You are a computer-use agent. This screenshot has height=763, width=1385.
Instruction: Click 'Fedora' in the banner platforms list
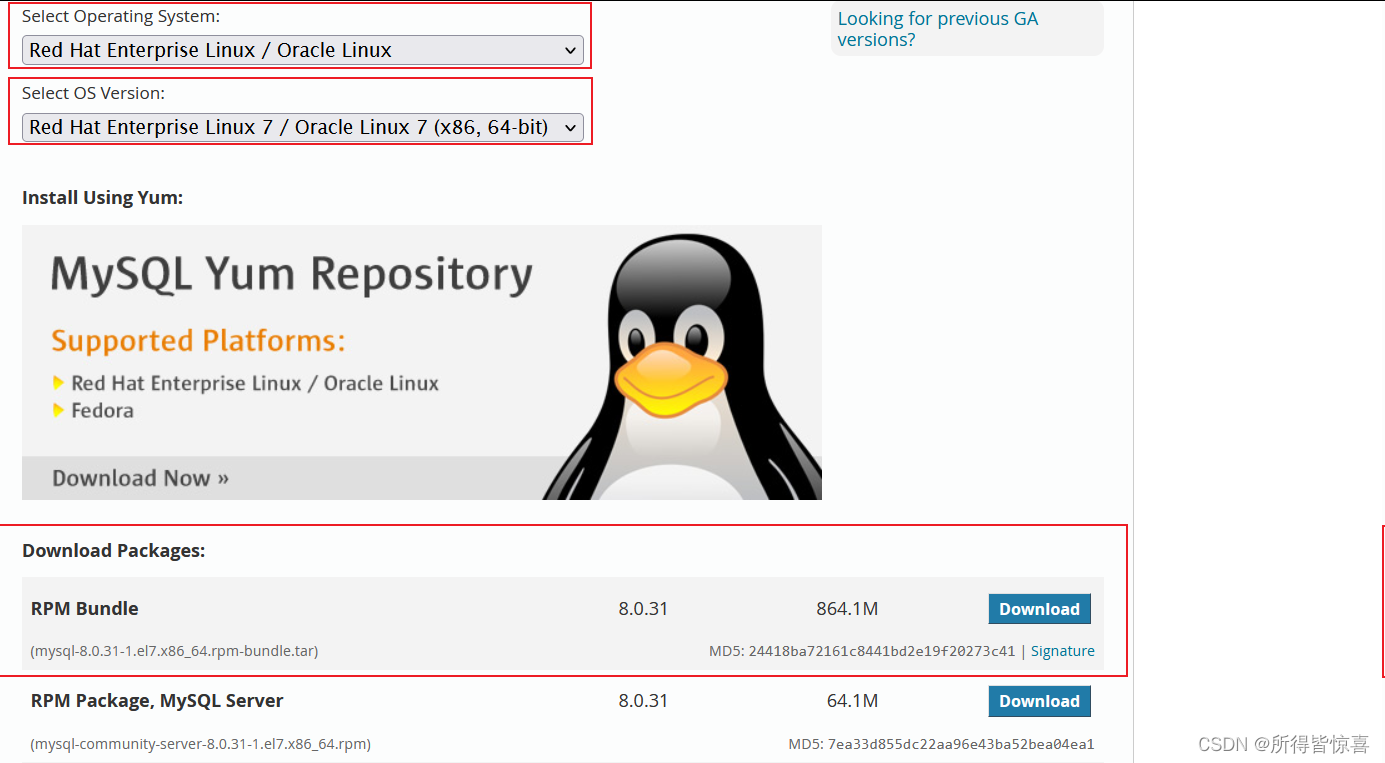[x=102, y=411]
